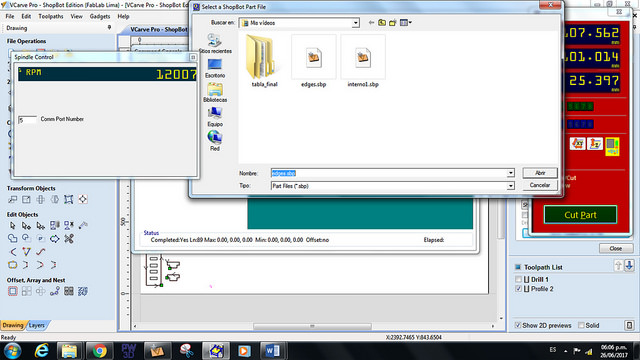Open Internet Explorer from taskbar
The image size is (640, 360).
[x=41, y=351]
